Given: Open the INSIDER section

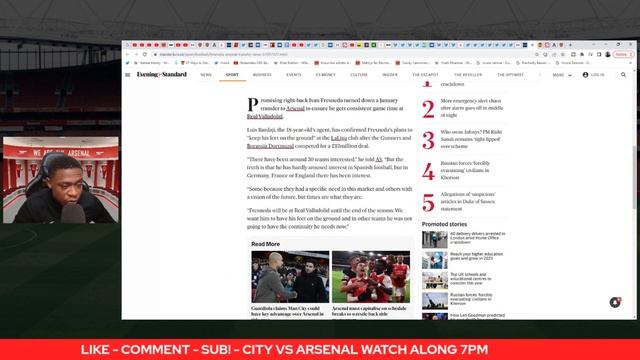Looking at the screenshot, I should (x=390, y=75).
